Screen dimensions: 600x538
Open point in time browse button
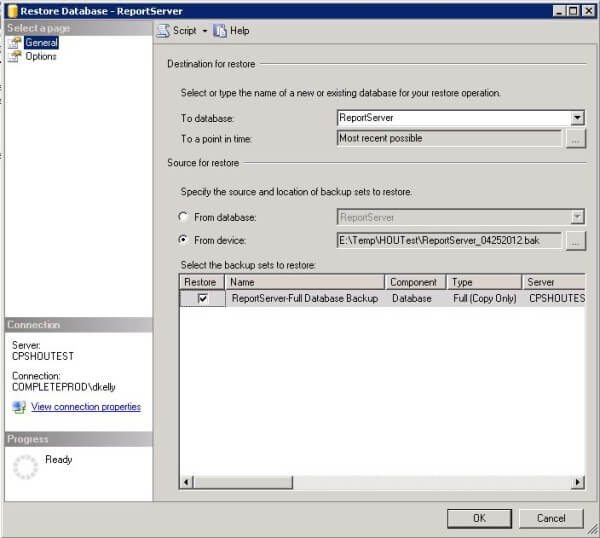click(x=575, y=139)
